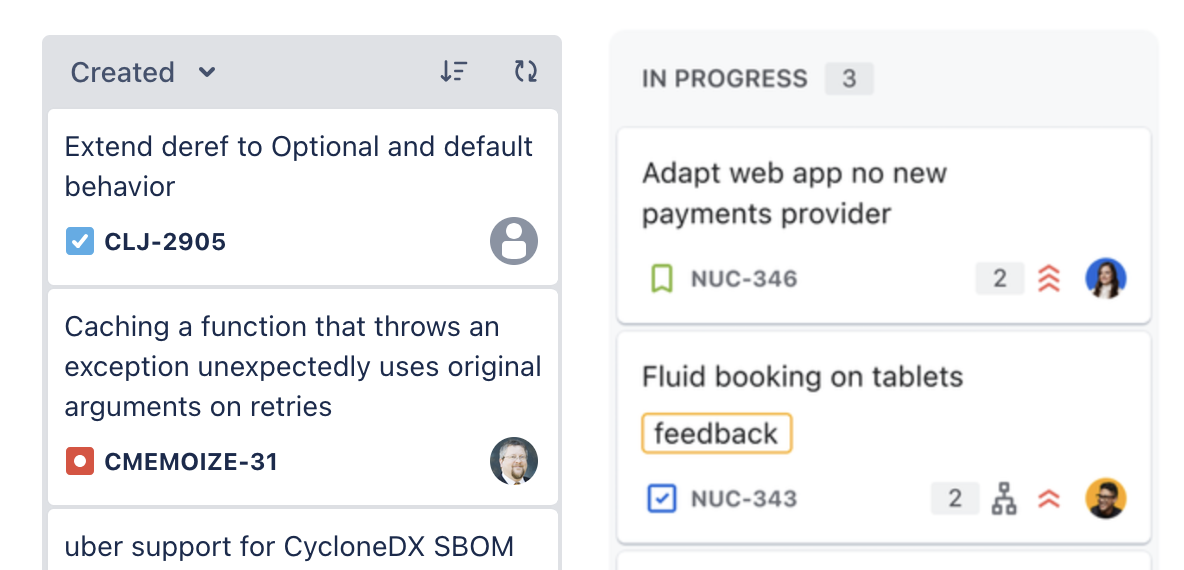Viewport: 1184px width, 570px height.
Task: Click the assignee photo on CMEMOIZE-31 card
Action: tap(514, 461)
